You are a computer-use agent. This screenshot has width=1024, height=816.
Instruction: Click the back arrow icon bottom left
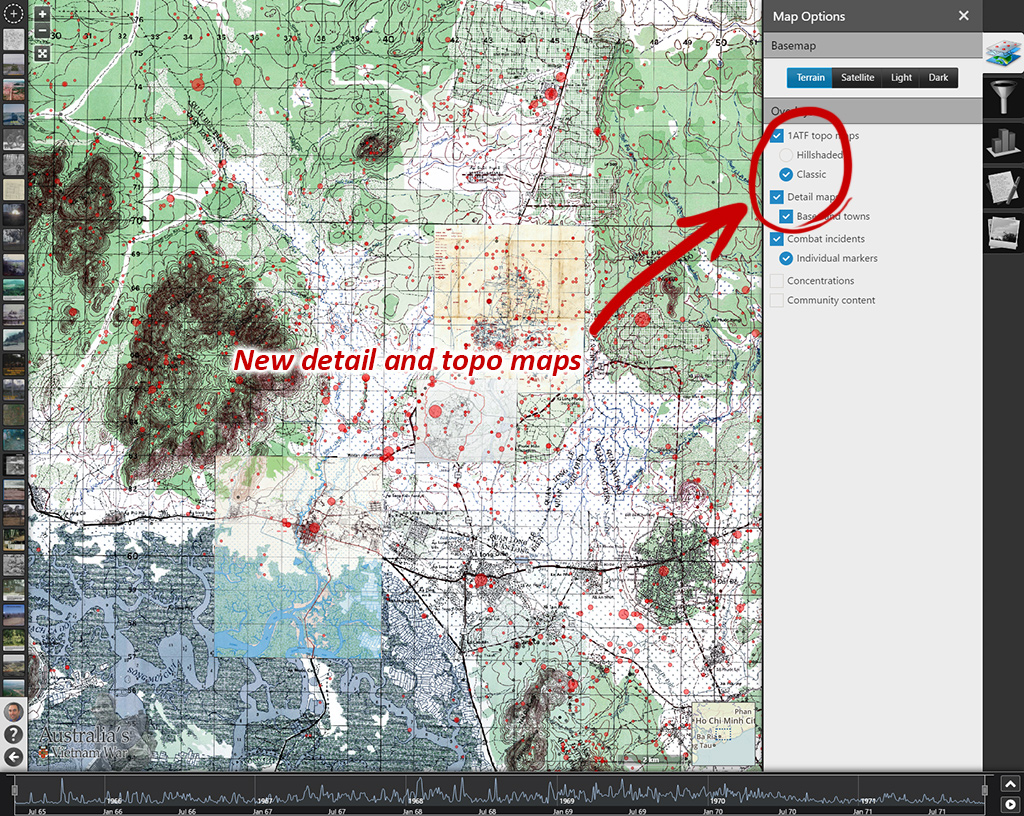[14, 756]
